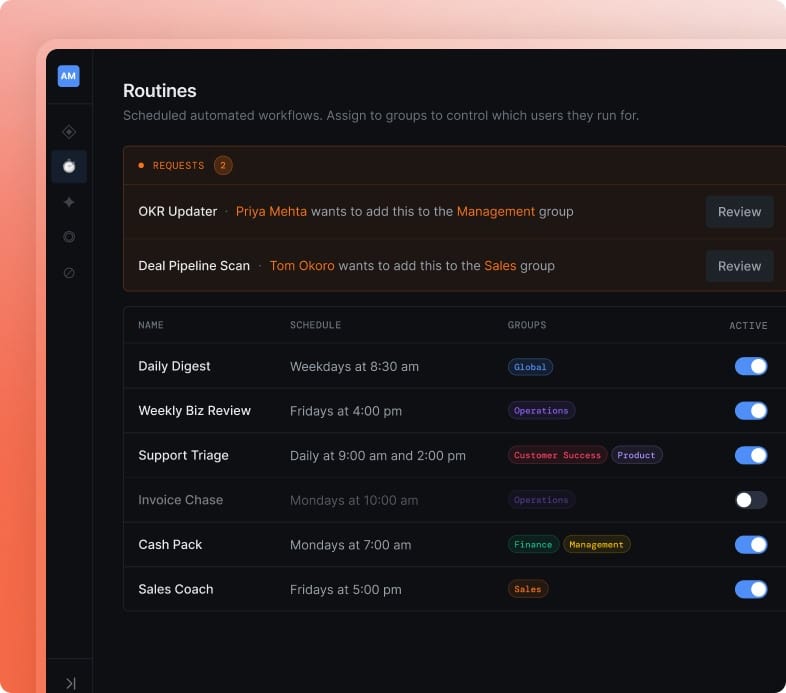The image size is (786, 693).
Task: Click the GROUPS column header
Action: click(x=527, y=325)
